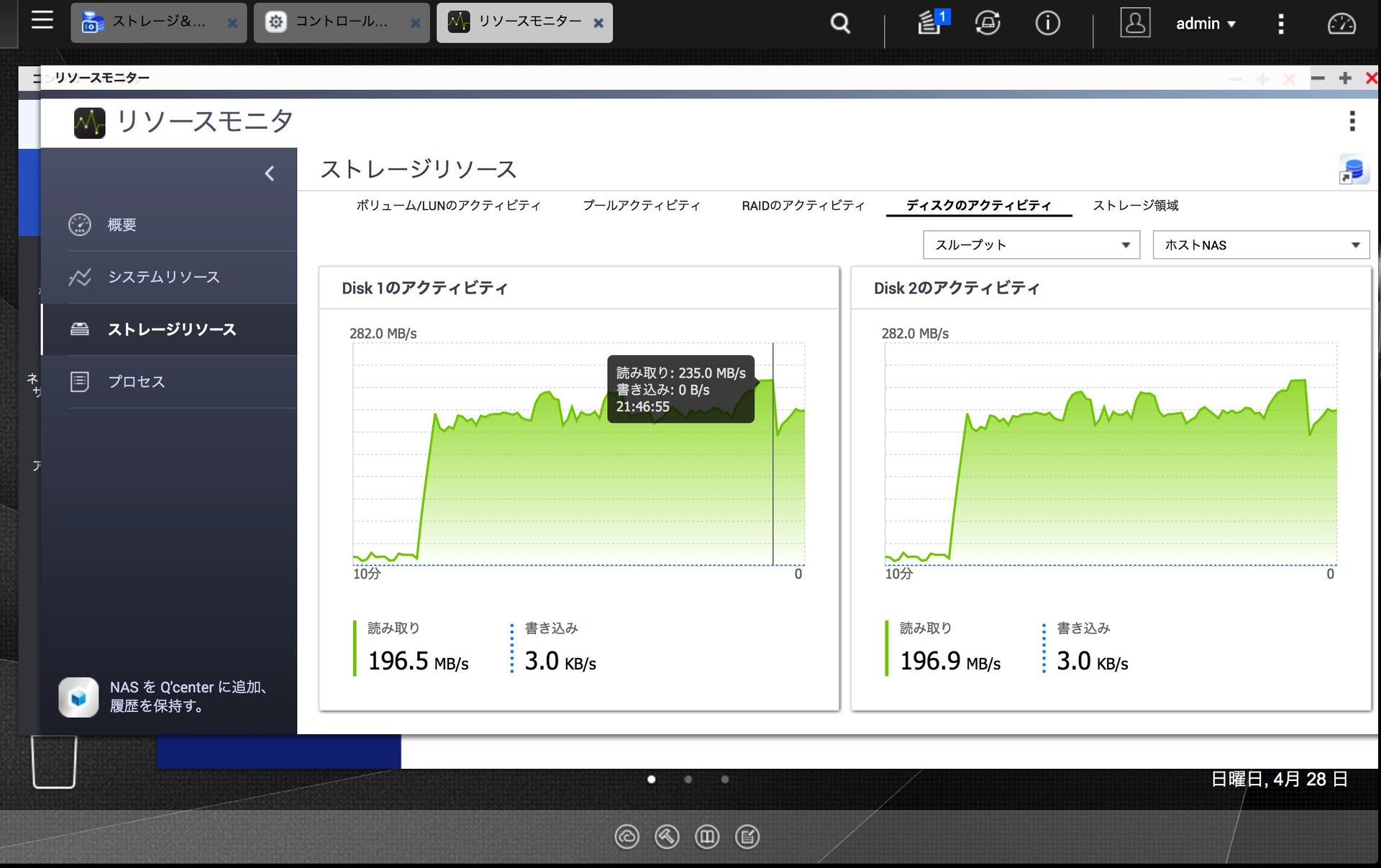
Task: Open the Storage & Snapshots shortcut icon
Action: 1352,171
